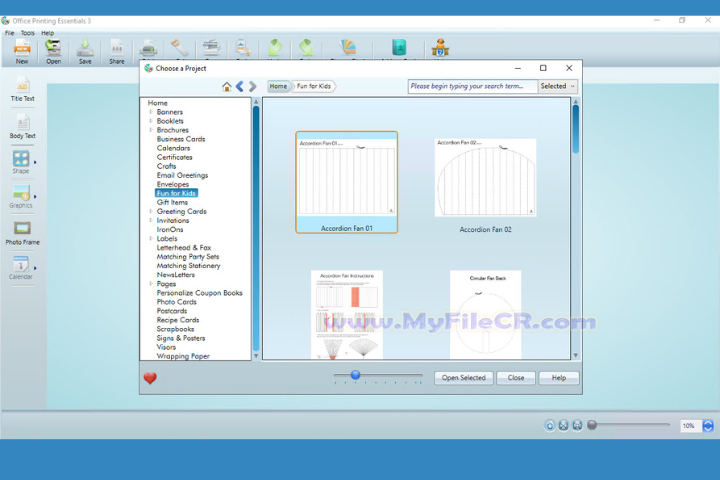Click the category tree vertical scrollbar
Image resolution: width=720 pixels, height=480 pixels.
256,229
